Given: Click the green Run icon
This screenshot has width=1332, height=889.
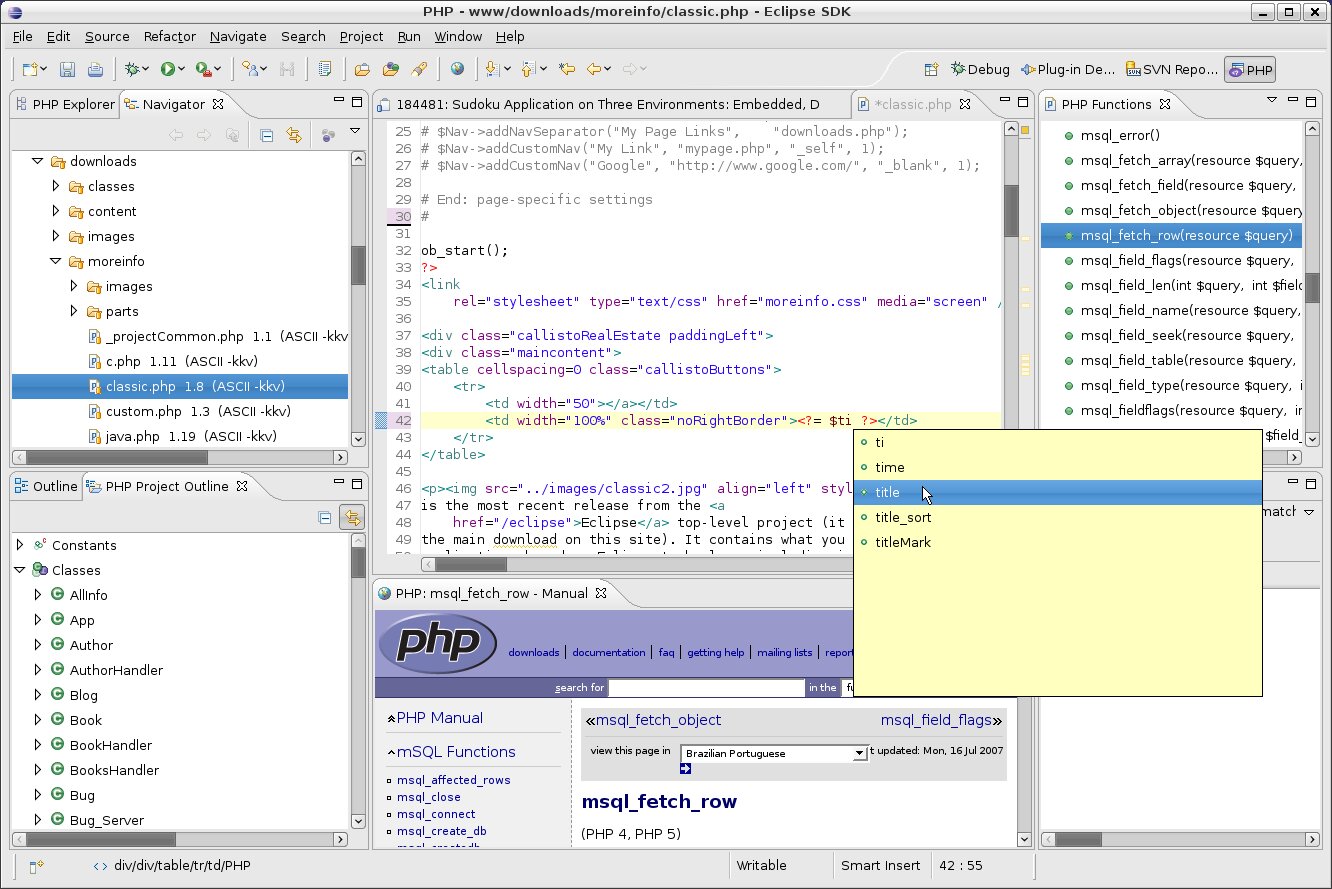Looking at the screenshot, I should click(x=168, y=69).
